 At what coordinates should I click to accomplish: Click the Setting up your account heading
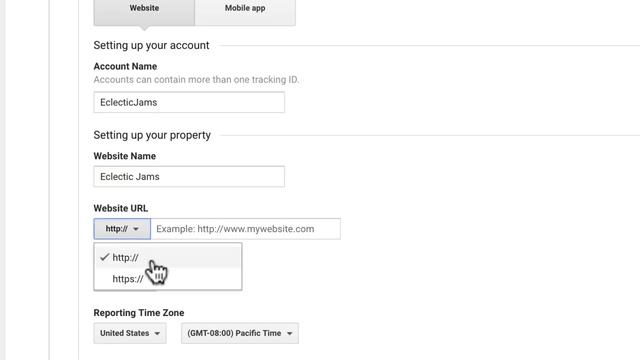tap(151, 45)
